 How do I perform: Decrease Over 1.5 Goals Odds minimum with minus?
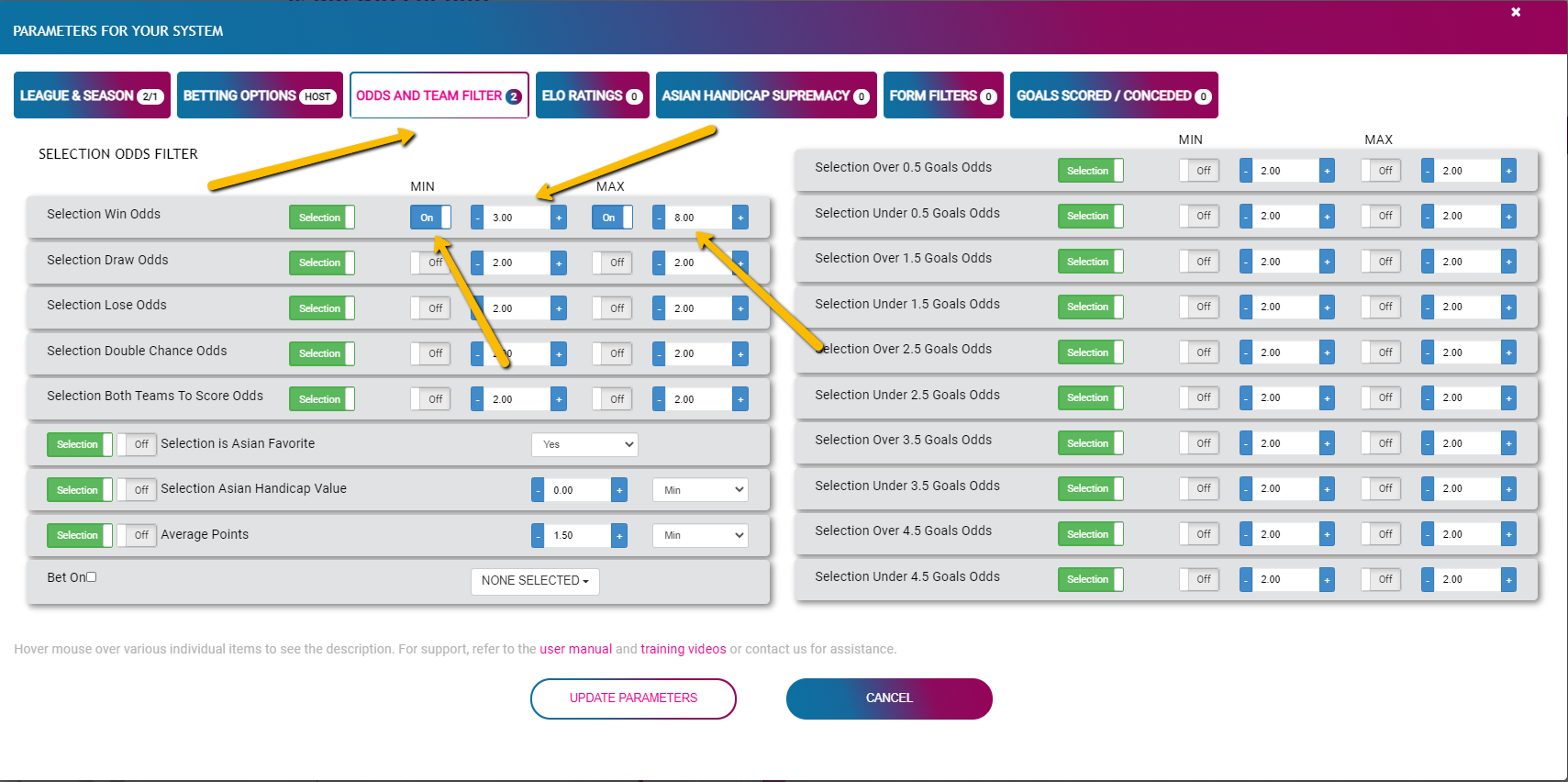point(1246,262)
